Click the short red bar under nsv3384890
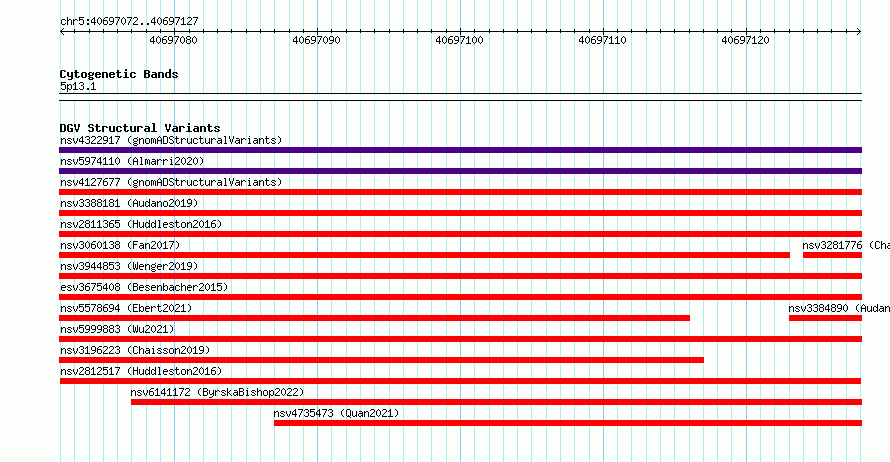Image resolution: width=890 pixels, height=462 pixels. (x=825, y=318)
